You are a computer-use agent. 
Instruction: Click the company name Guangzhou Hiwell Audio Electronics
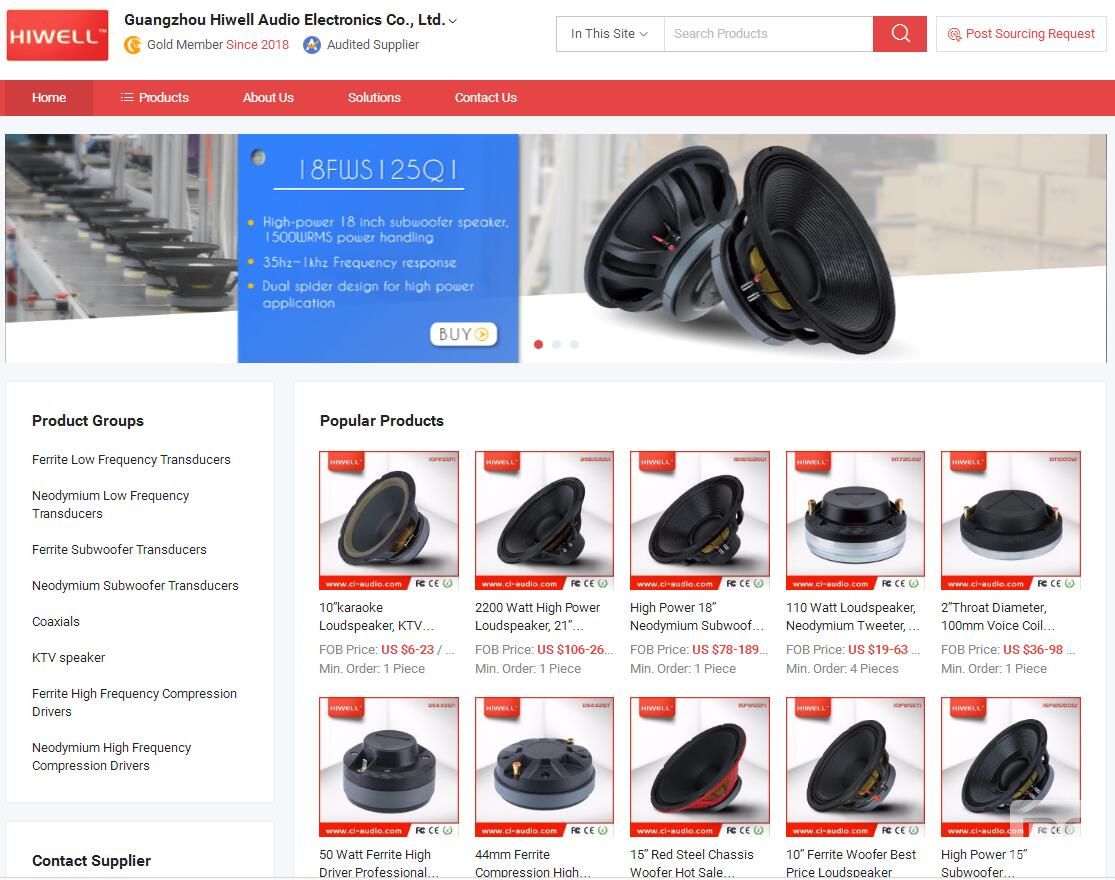coord(284,20)
